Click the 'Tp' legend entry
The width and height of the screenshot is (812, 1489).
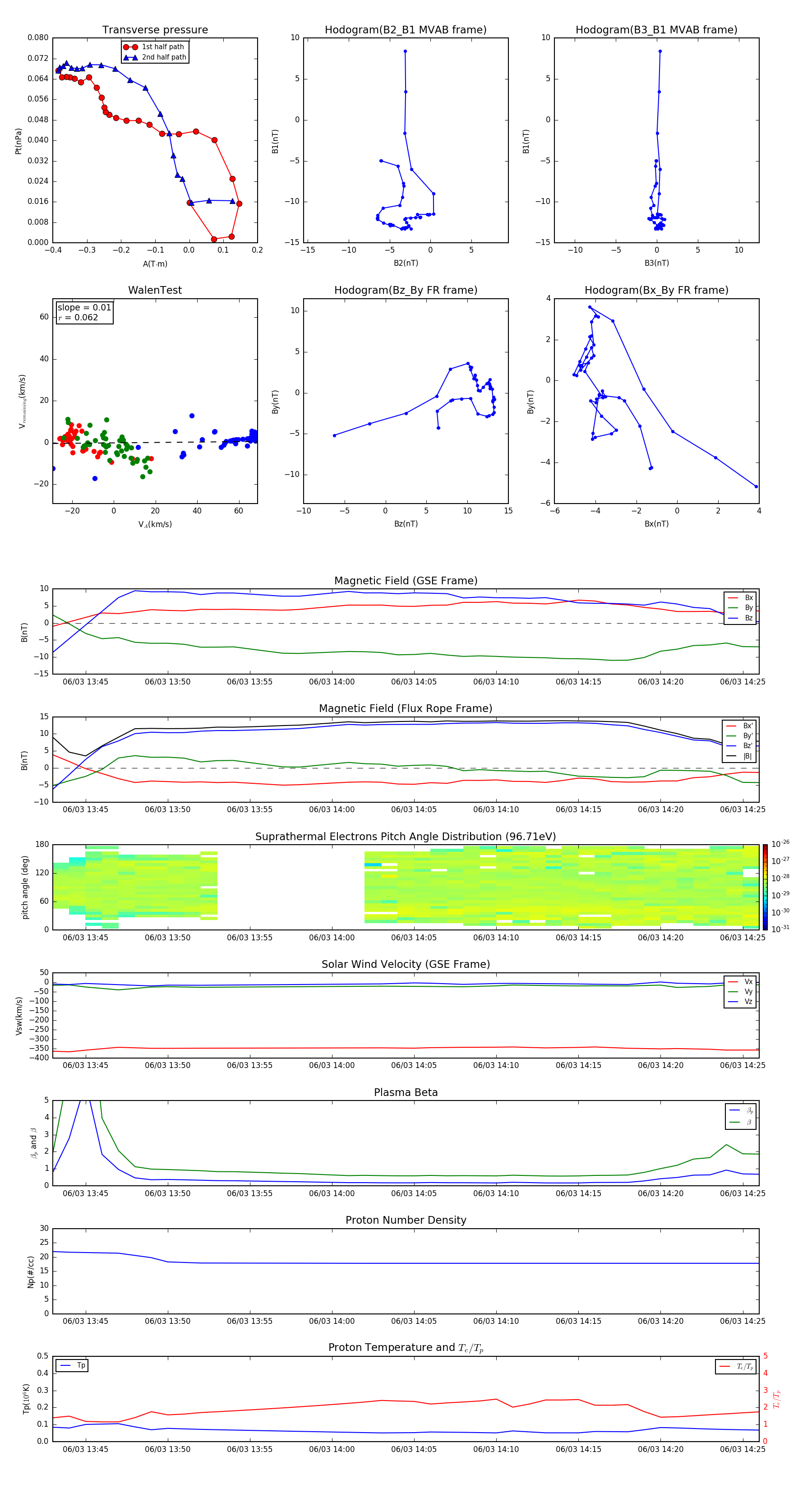click(x=72, y=1365)
